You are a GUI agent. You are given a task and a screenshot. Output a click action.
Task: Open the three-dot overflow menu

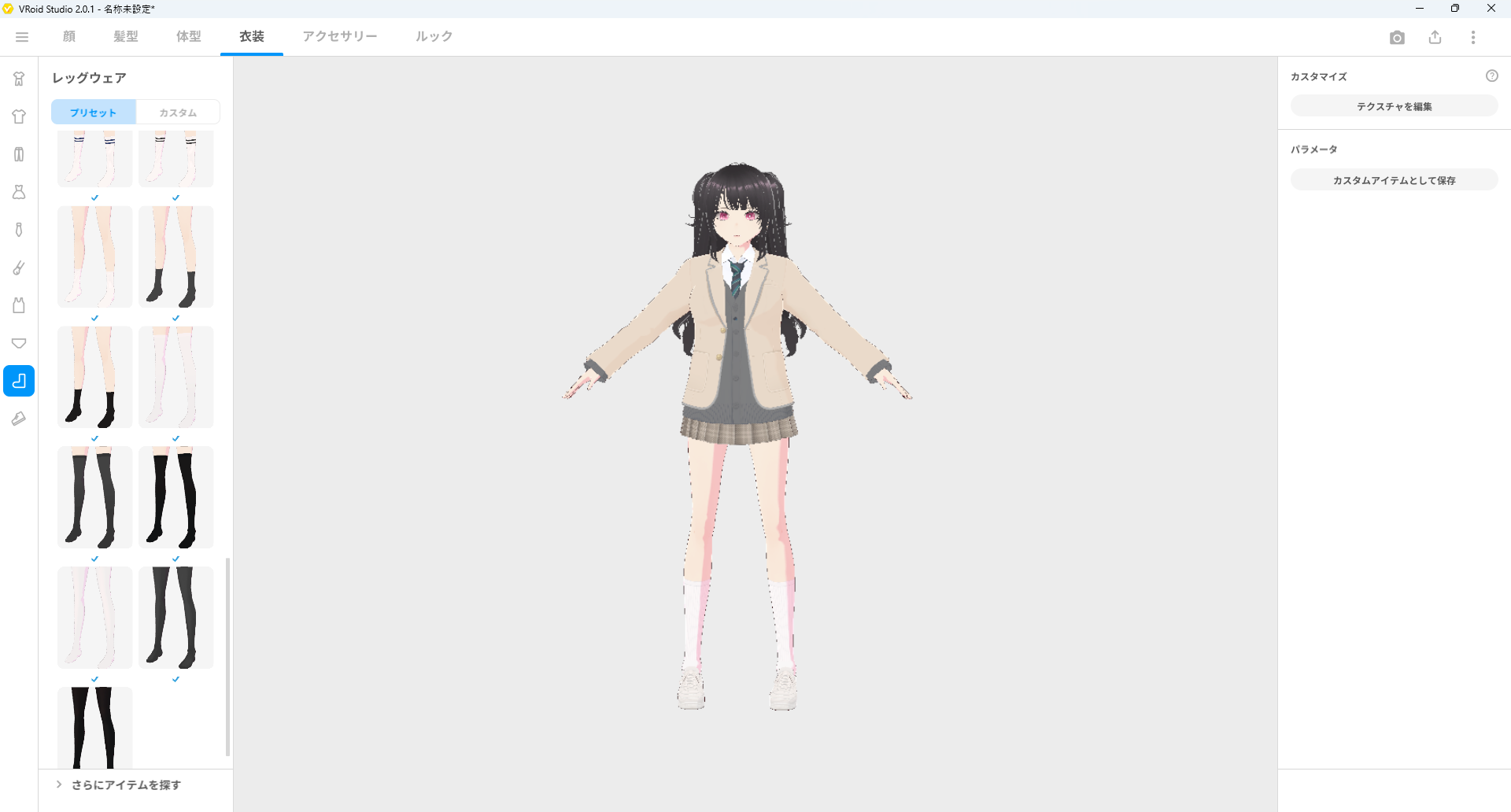pyautogui.click(x=1473, y=37)
